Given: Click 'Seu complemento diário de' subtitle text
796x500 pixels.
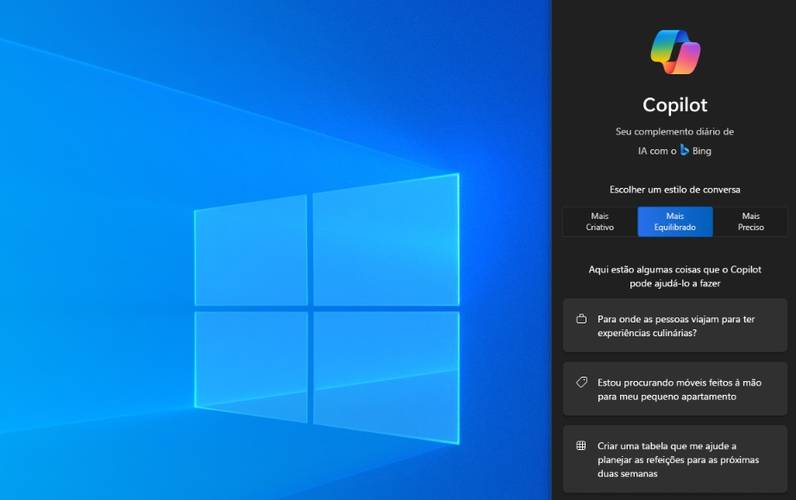Looking at the screenshot, I should [675, 131].
